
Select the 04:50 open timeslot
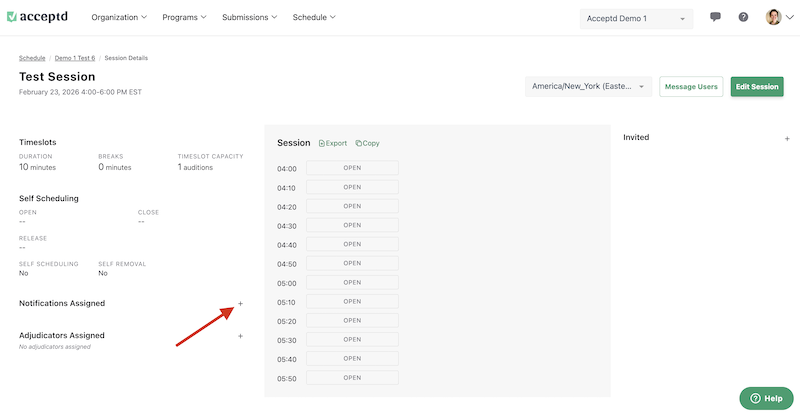click(x=352, y=263)
